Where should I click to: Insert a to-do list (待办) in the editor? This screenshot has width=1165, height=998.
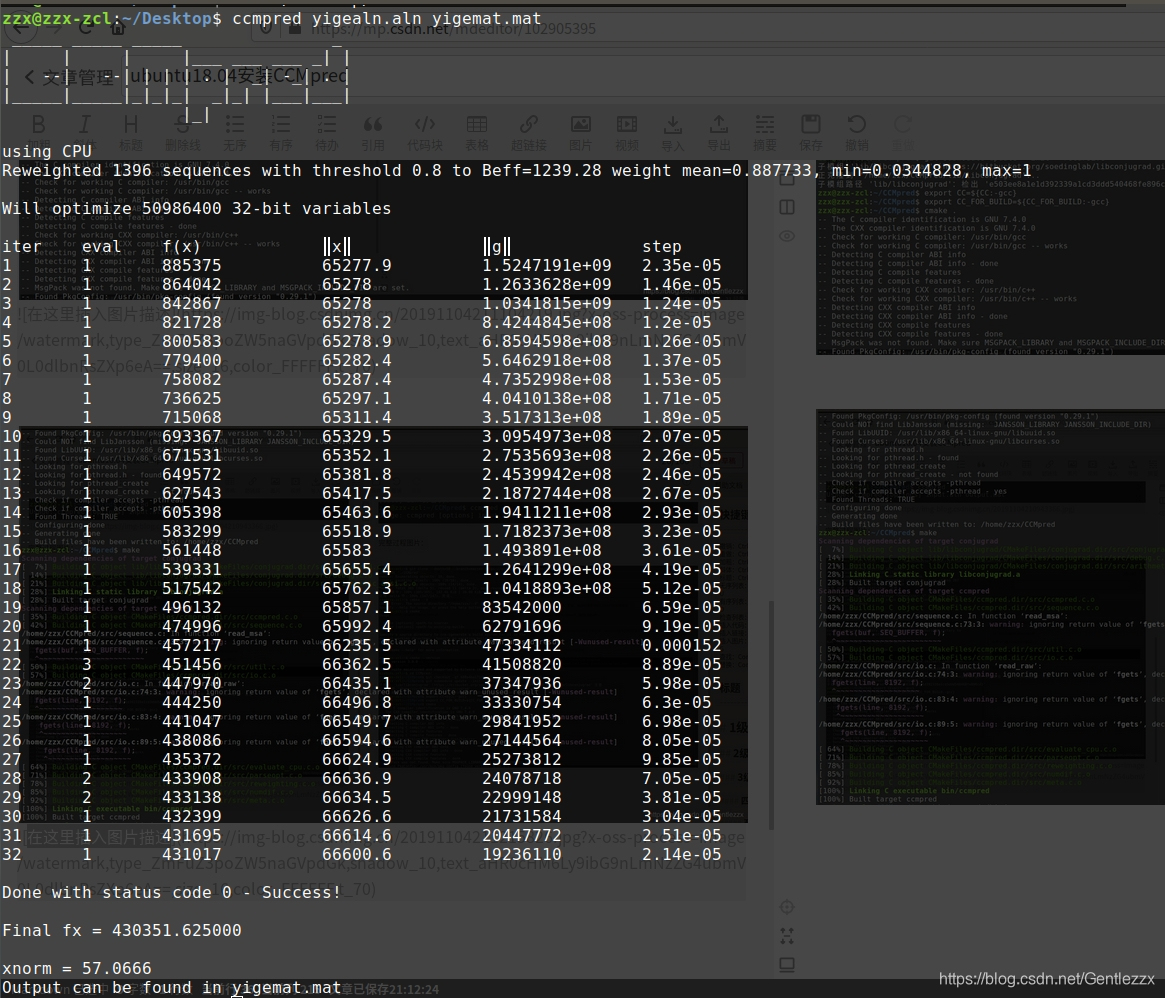click(327, 132)
